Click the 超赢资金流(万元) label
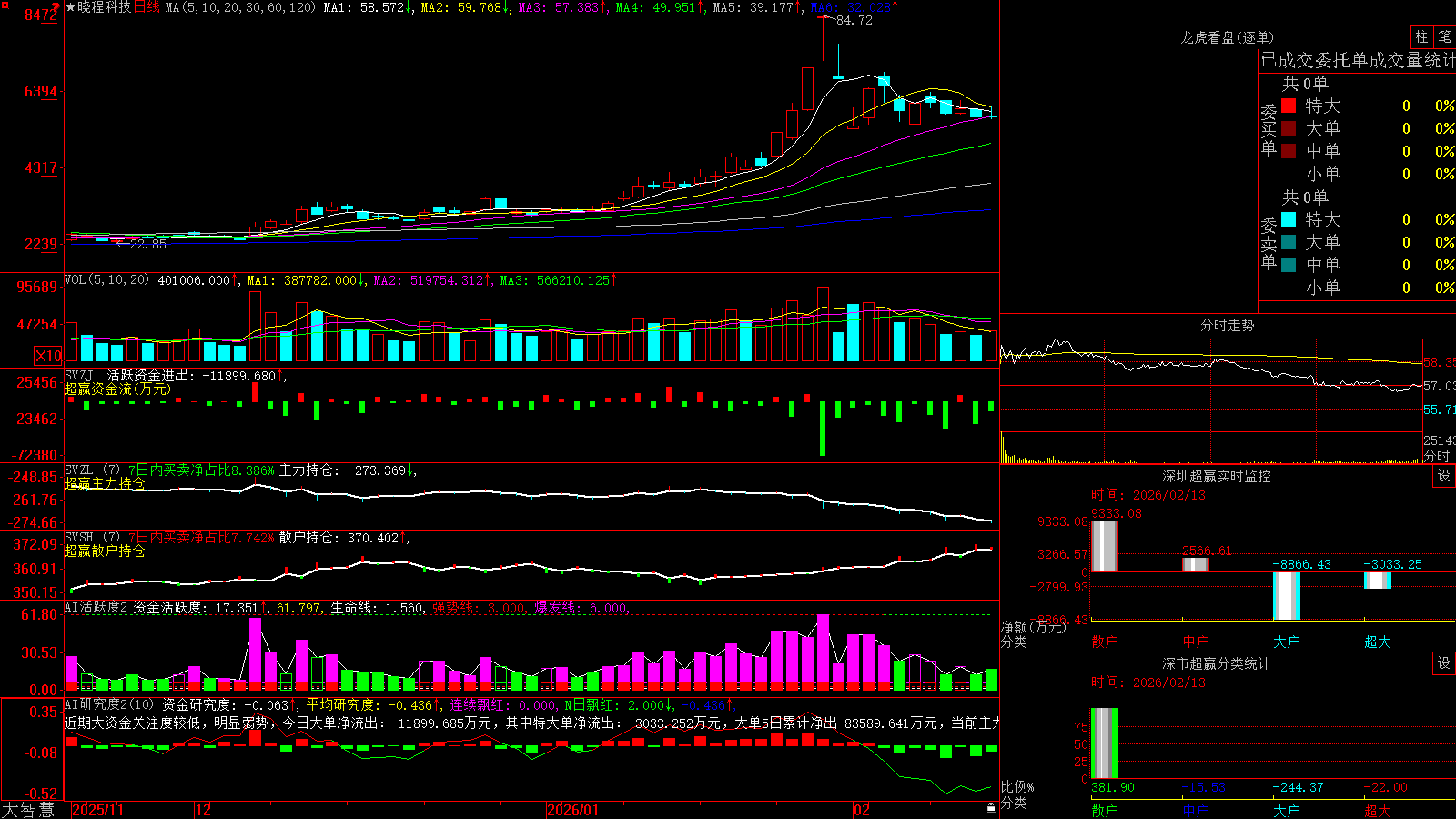The width and height of the screenshot is (1456, 819). 117,389
